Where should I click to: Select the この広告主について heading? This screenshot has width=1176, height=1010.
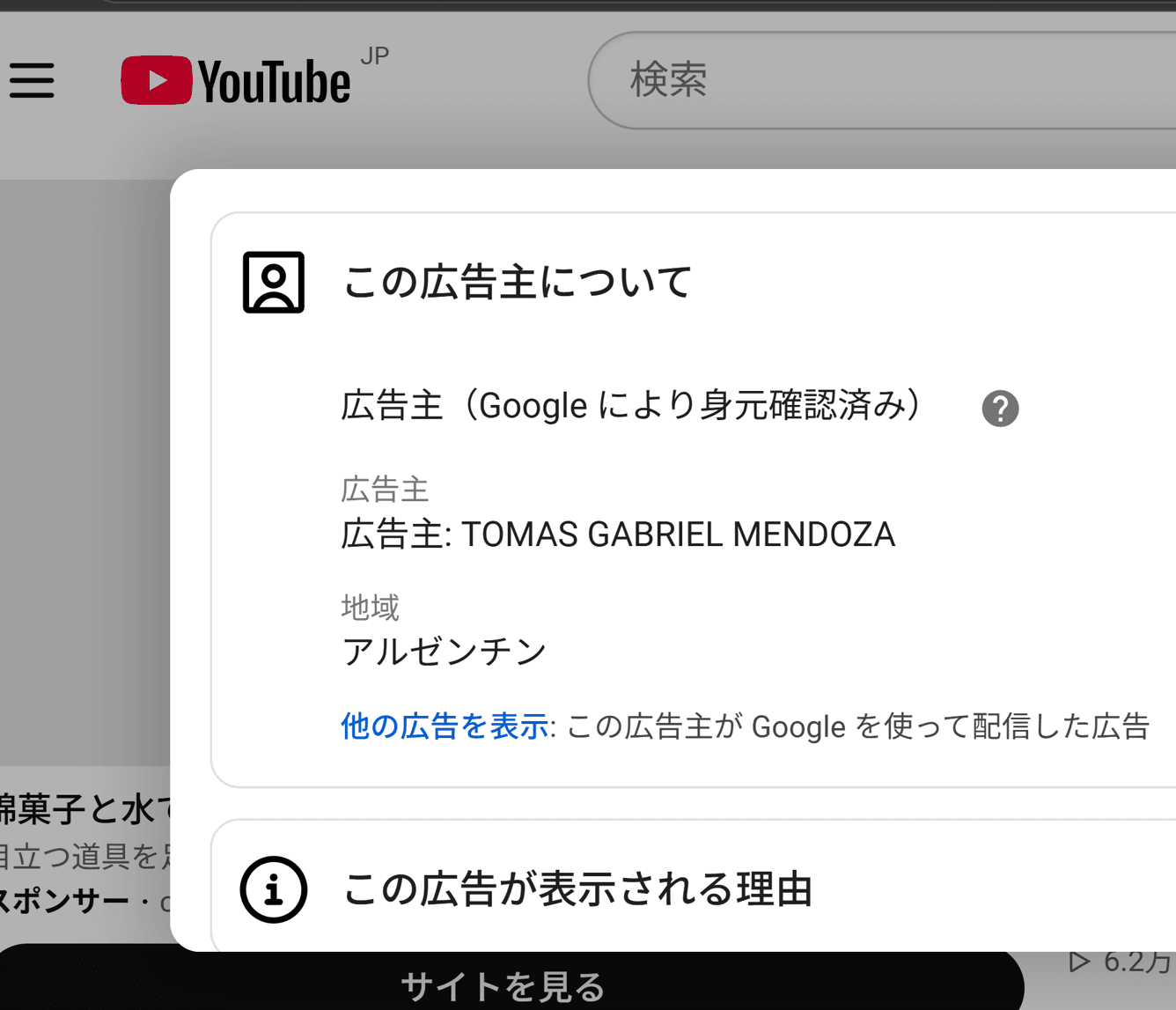pos(517,283)
